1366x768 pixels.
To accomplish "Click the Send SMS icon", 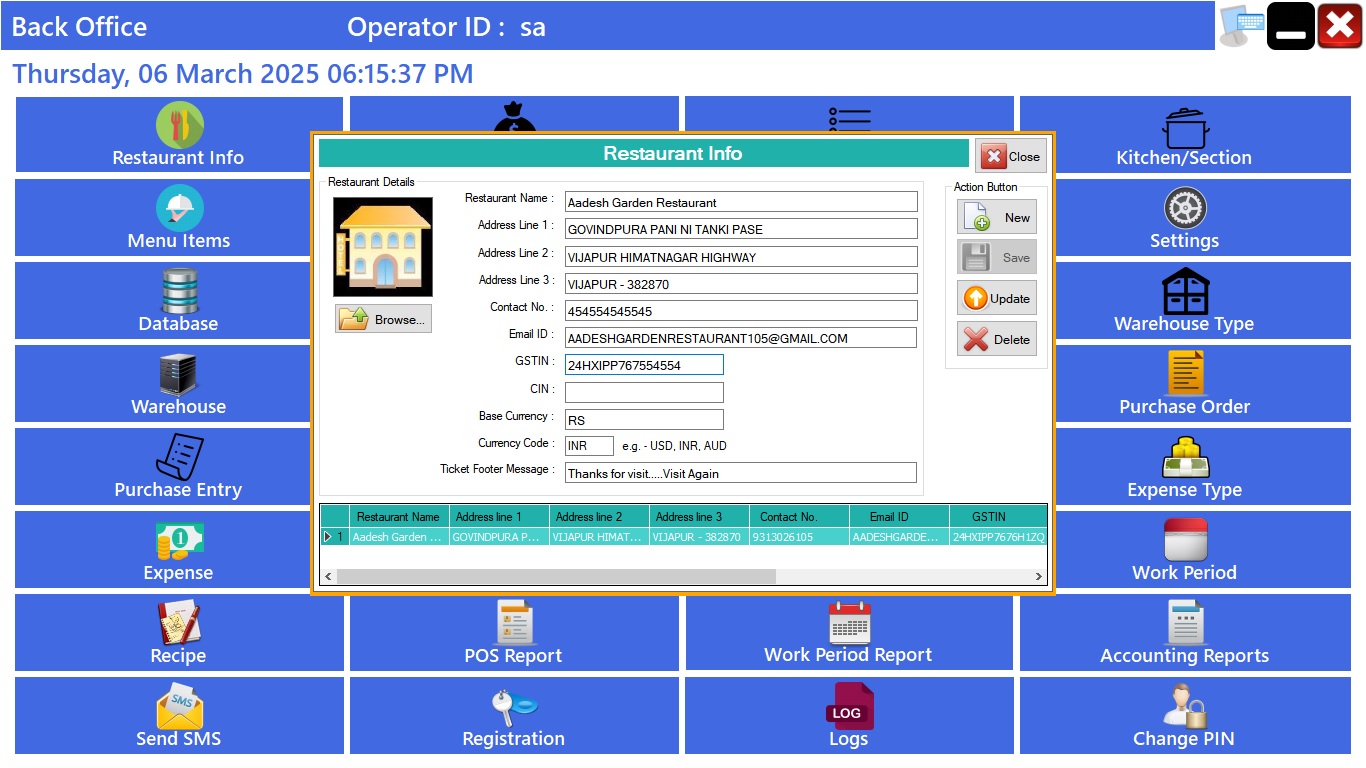I will 178,716.
